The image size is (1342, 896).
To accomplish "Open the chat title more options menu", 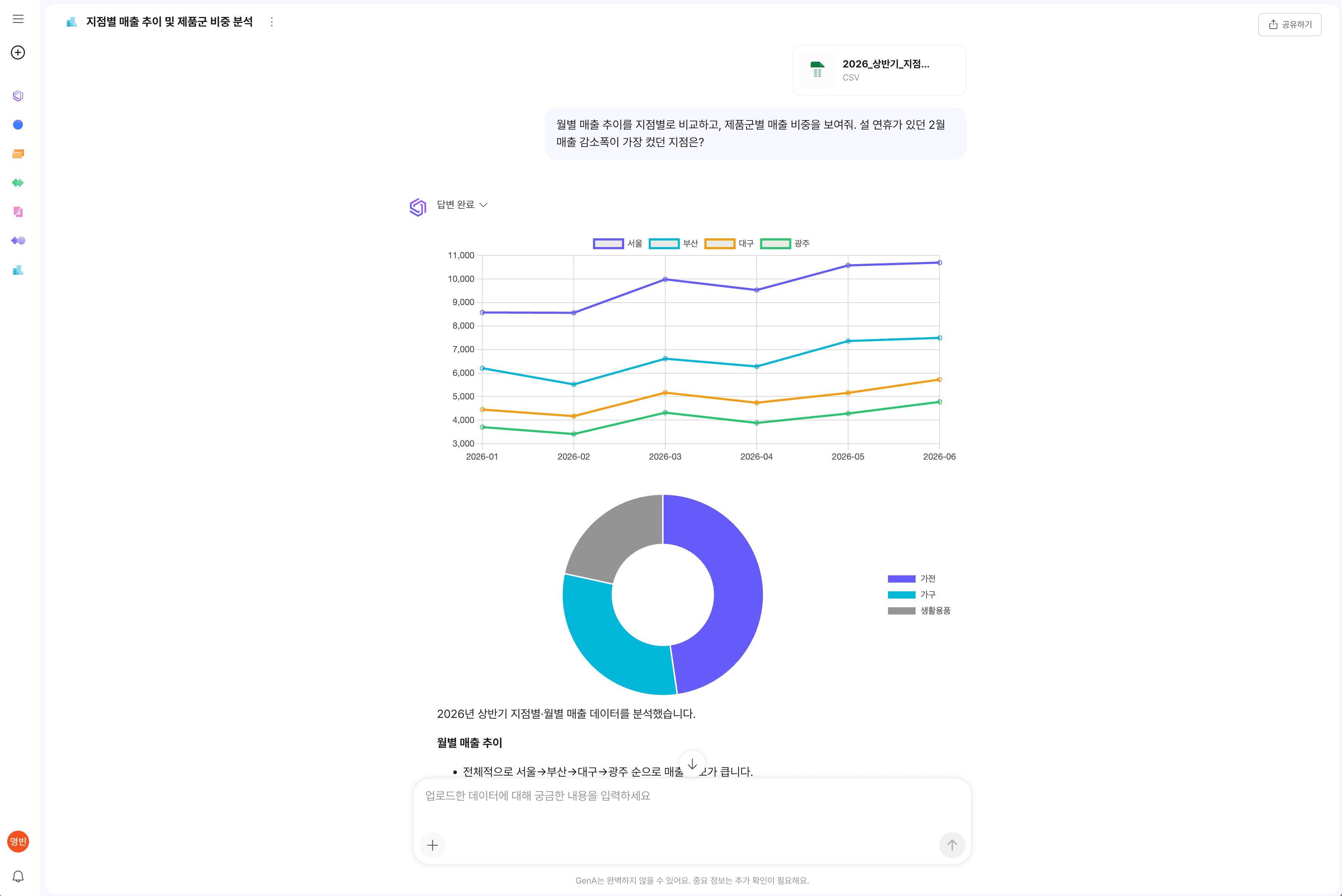I will coord(271,22).
